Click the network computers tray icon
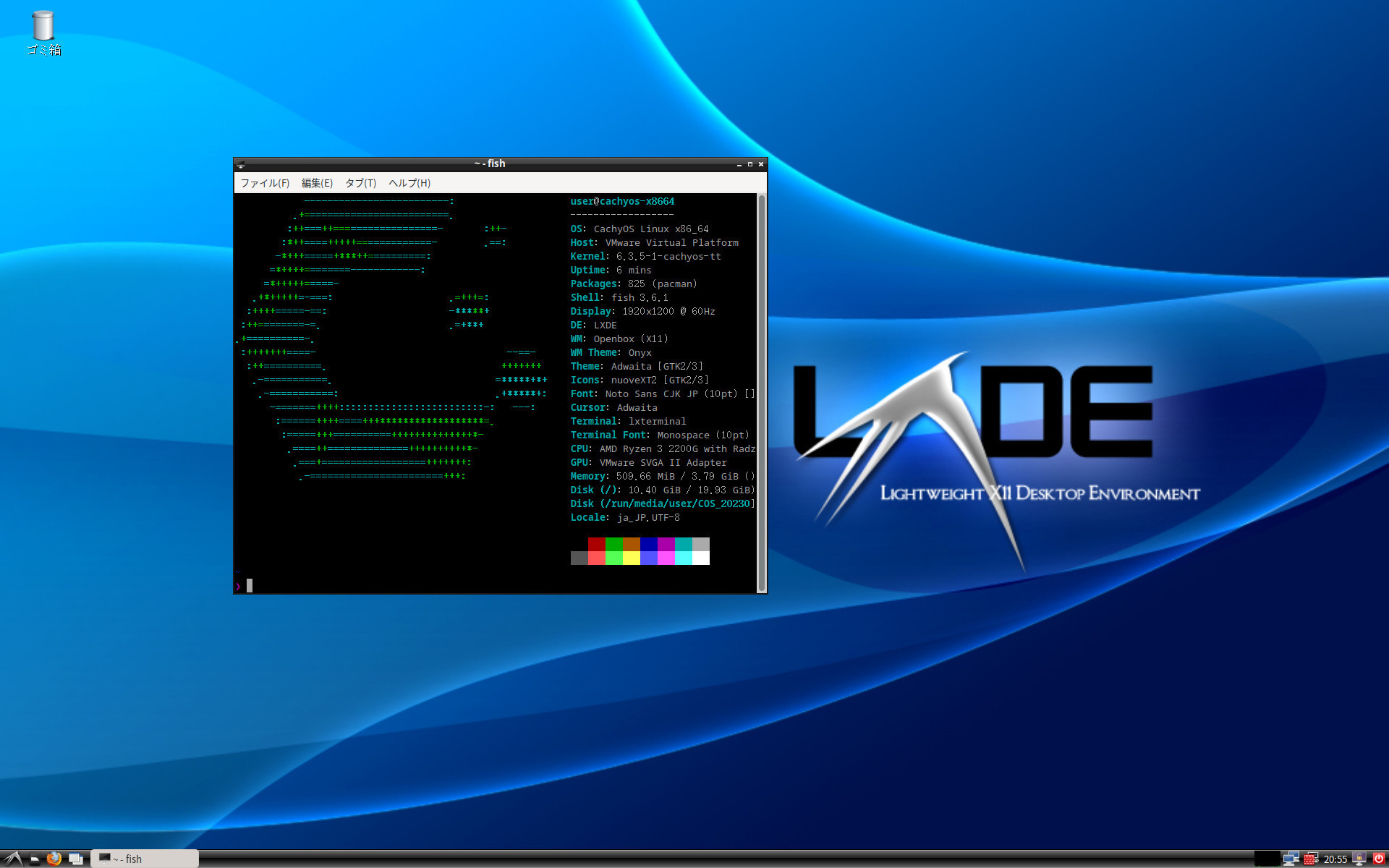1389x868 pixels. (x=1291, y=859)
